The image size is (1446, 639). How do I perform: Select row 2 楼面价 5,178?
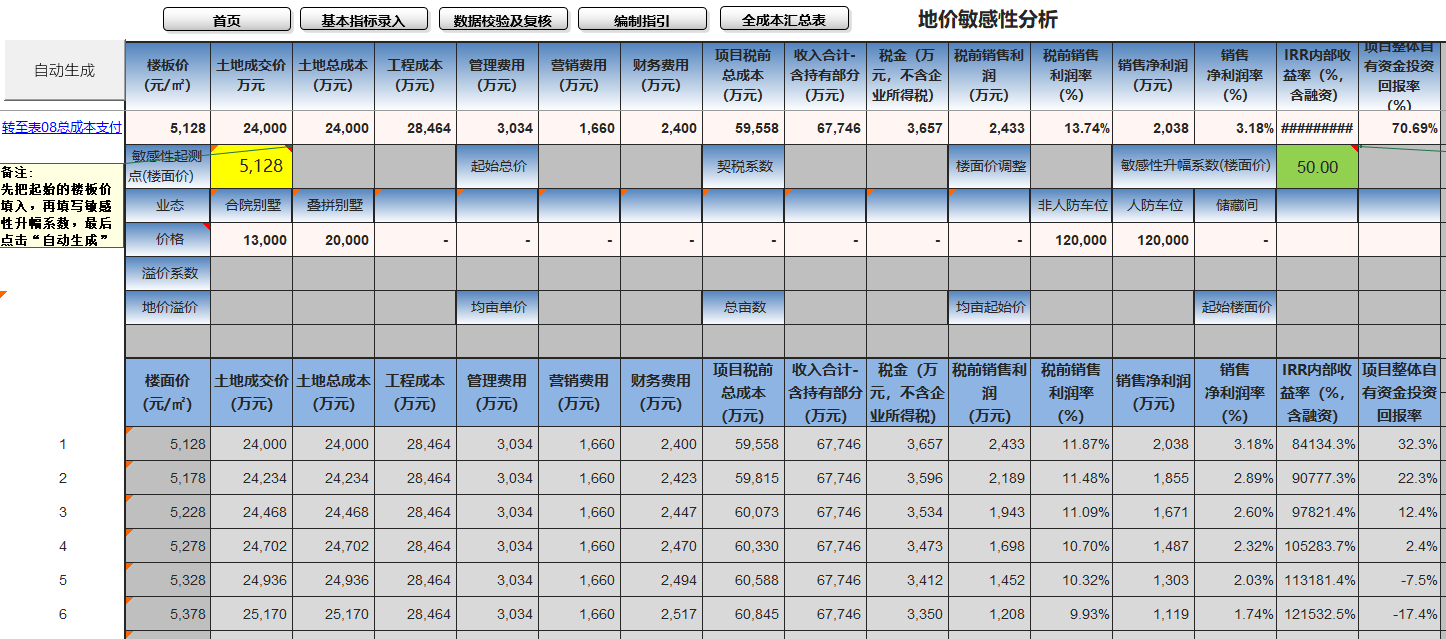pos(168,478)
